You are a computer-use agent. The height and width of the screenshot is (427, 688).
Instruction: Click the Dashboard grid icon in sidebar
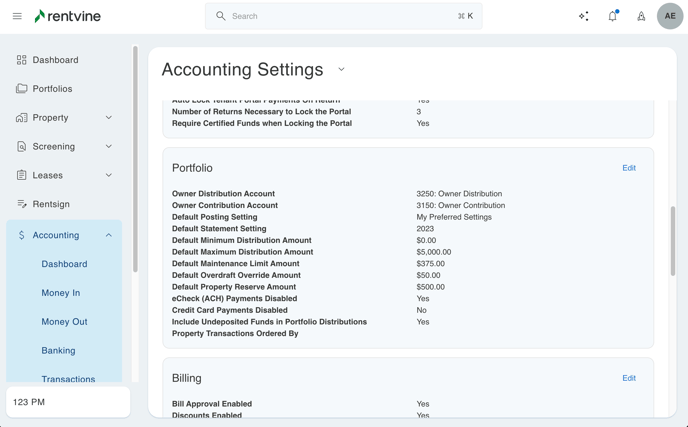[x=22, y=60]
